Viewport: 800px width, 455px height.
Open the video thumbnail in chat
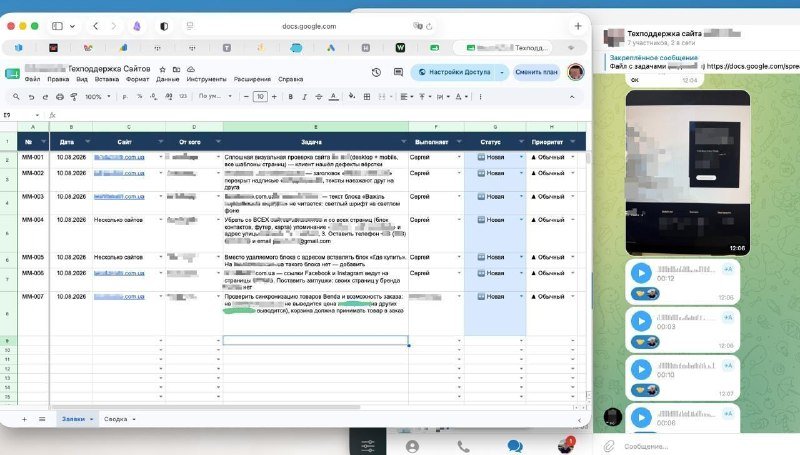[687, 172]
